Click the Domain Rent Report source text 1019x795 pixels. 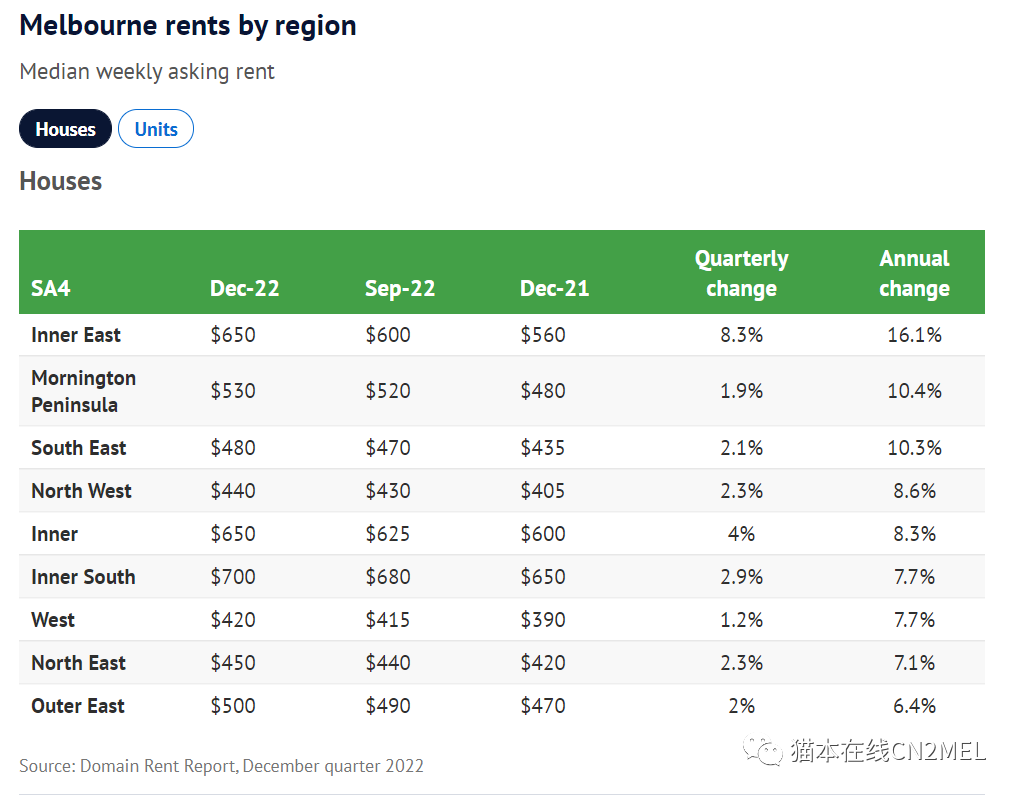221,766
